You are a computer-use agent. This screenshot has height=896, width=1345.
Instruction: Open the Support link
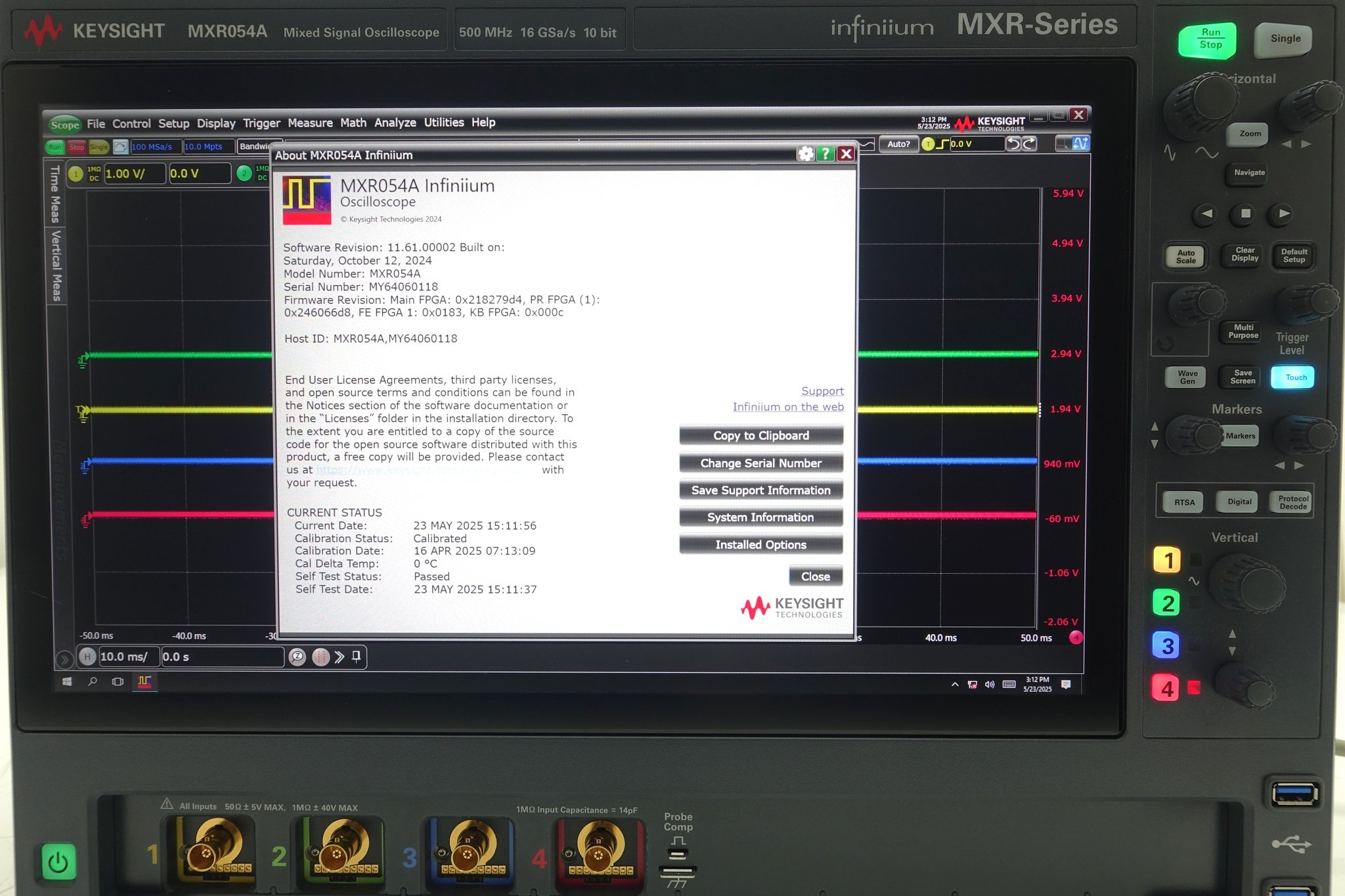822,391
